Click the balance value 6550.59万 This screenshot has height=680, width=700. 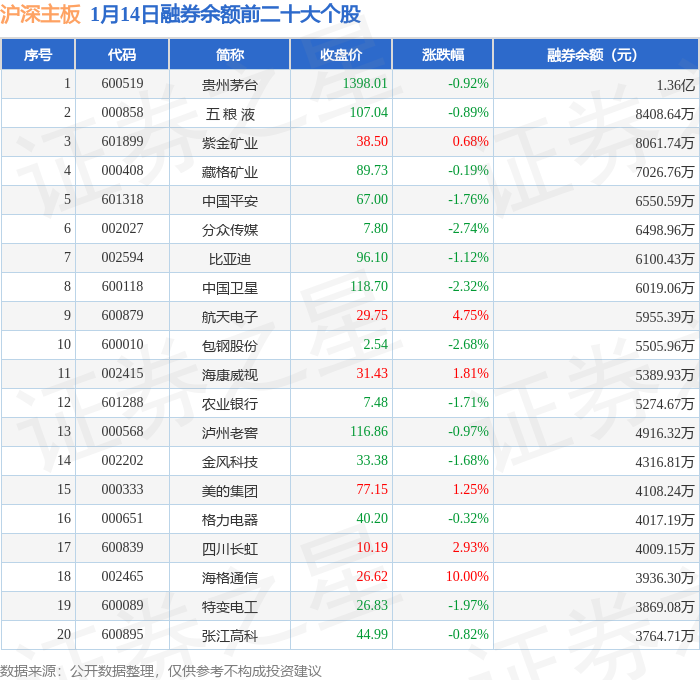pyautogui.click(x=665, y=201)
